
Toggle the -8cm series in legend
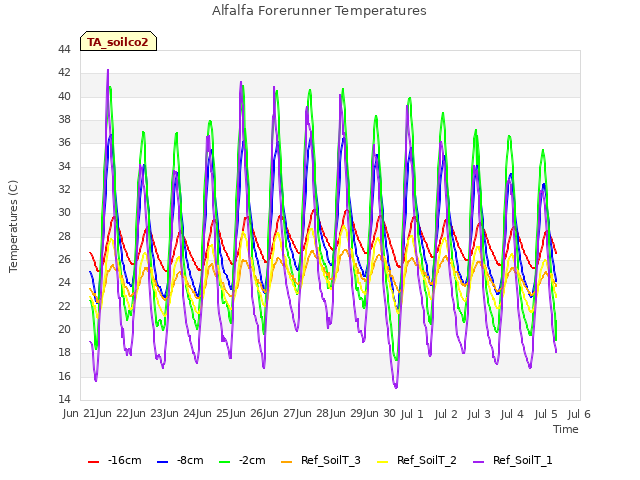pyautogui.click(x=180, y=460)
